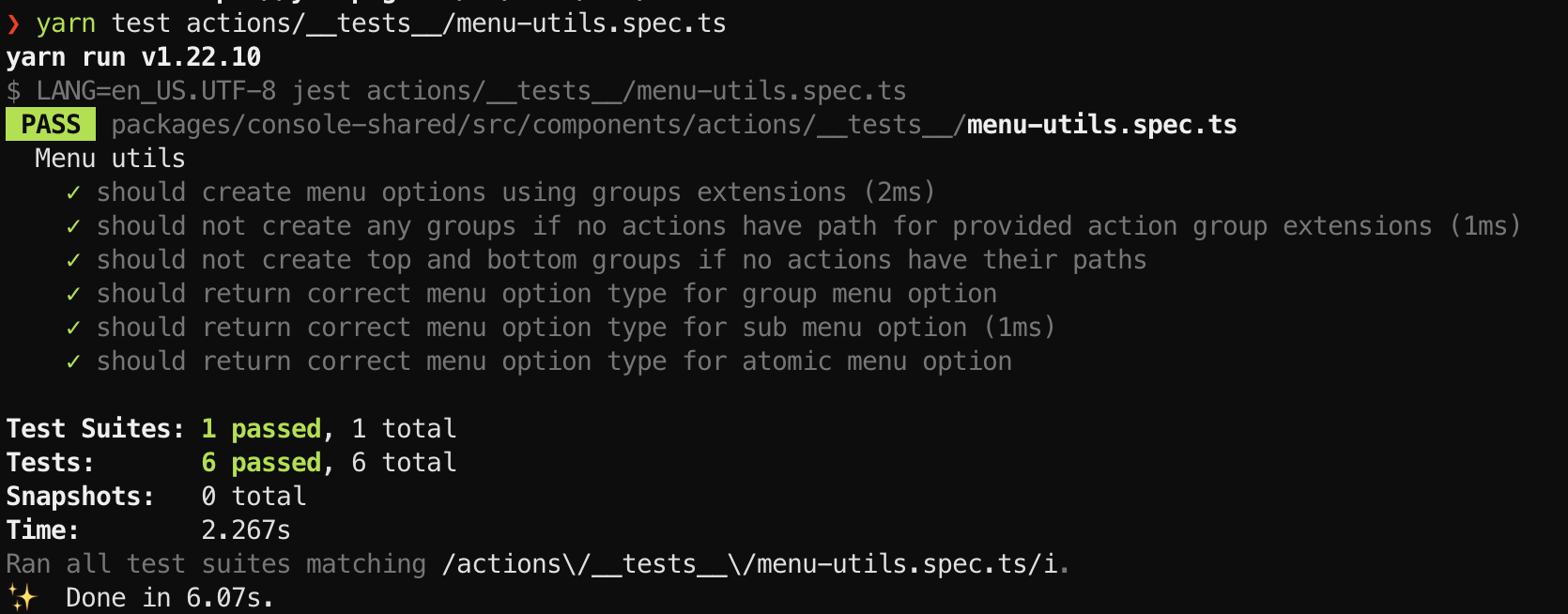Click checkmark for atomic menu option test

(73, 361)
